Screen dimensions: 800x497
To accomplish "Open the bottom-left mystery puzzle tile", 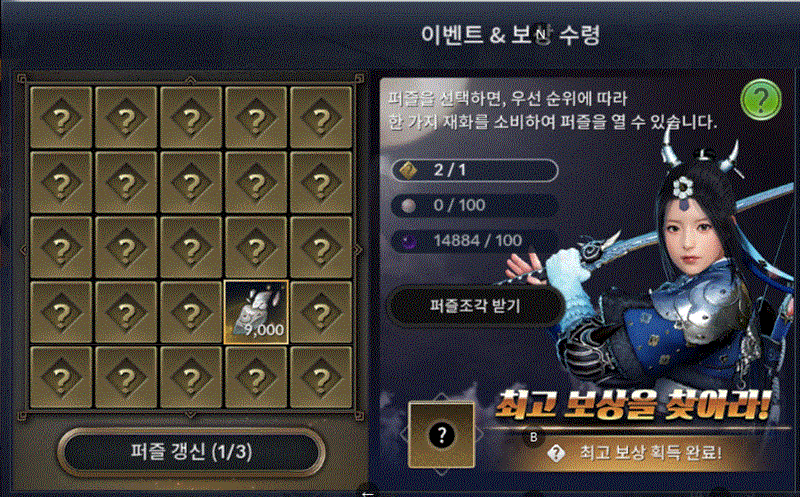I will click(x=61, y=377).
